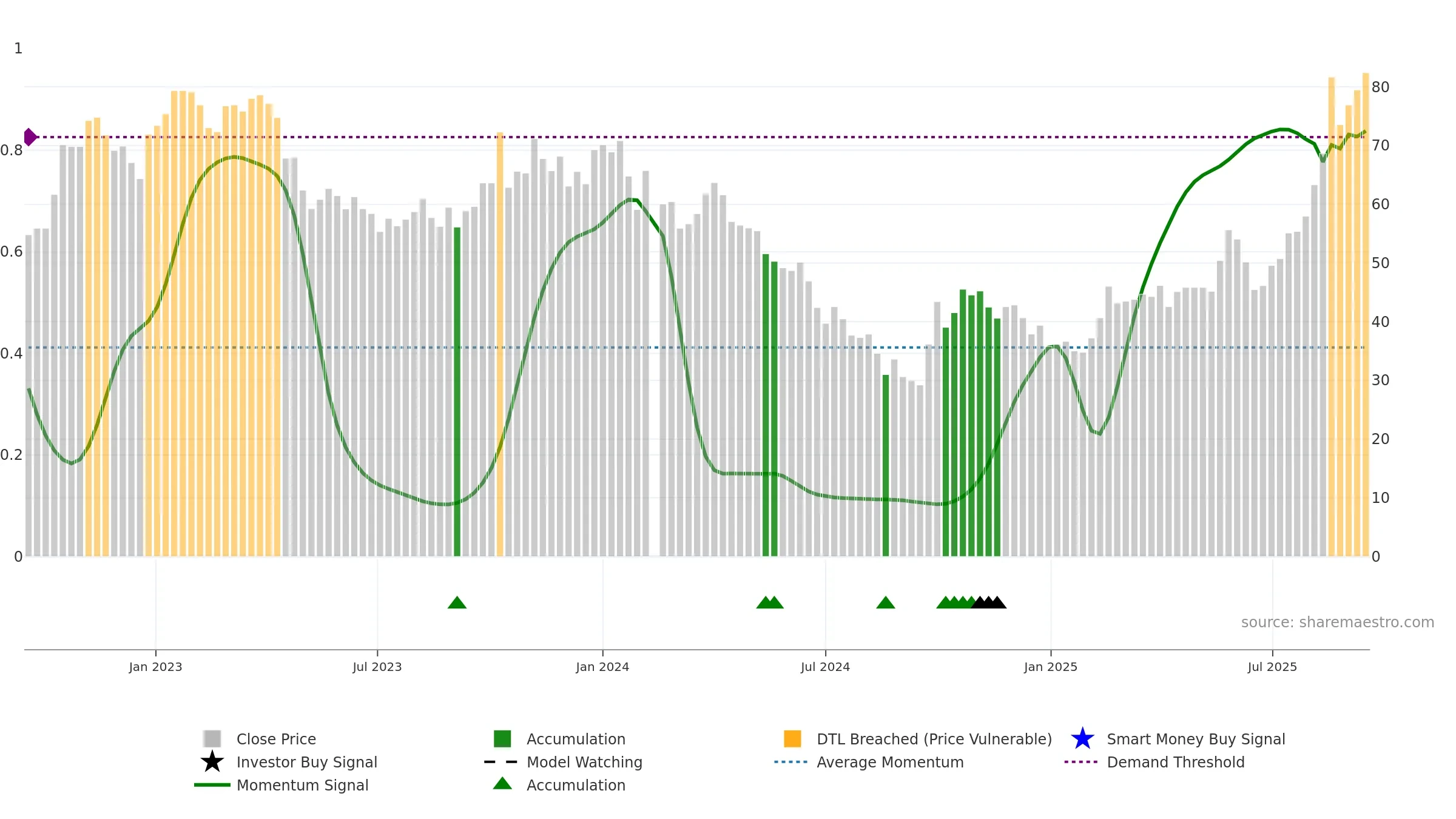Click the Jul 2025 axis label
This screenshot has height=819, width=1456.
tap(1272, 667)
